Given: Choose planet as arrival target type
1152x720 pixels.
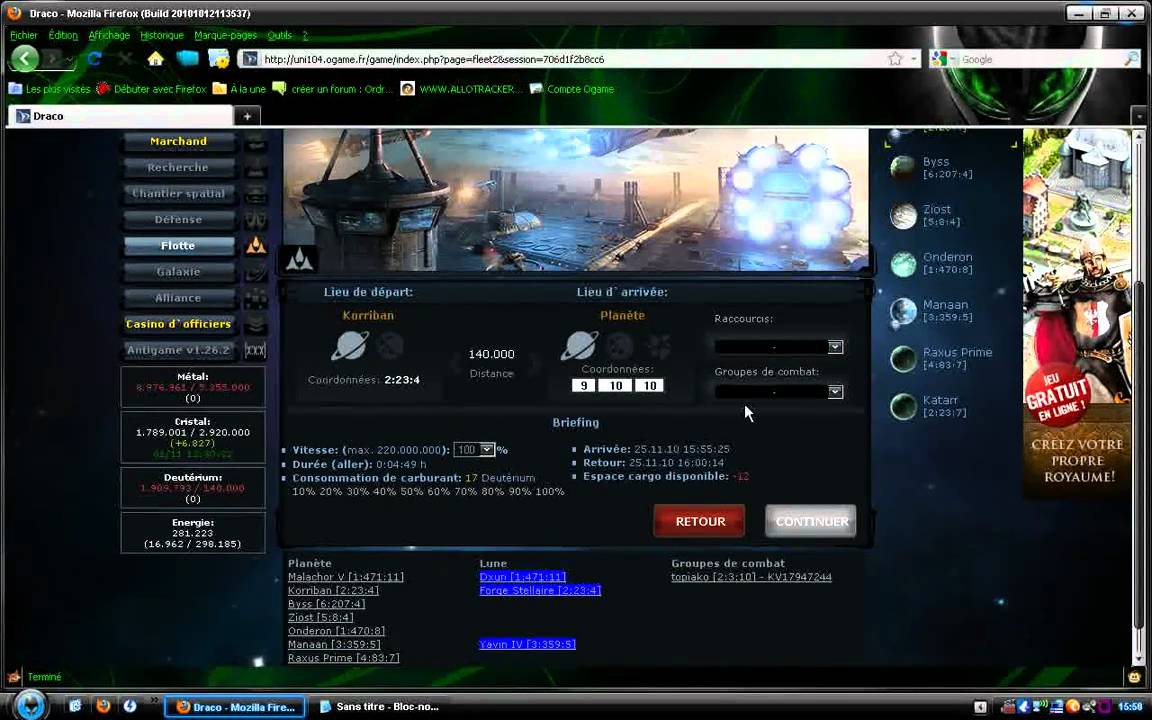Looking at the screenshot, I should click(x=580, y=345).
